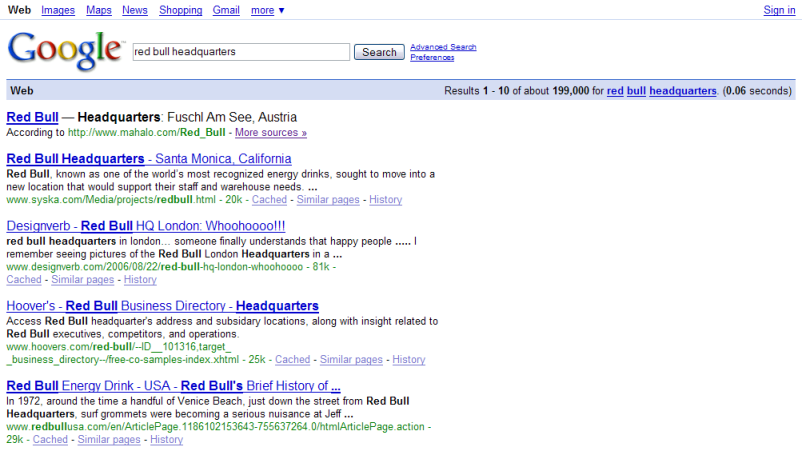
Task: Open Similar pages for designverb.com result
Action: (82, 279)
